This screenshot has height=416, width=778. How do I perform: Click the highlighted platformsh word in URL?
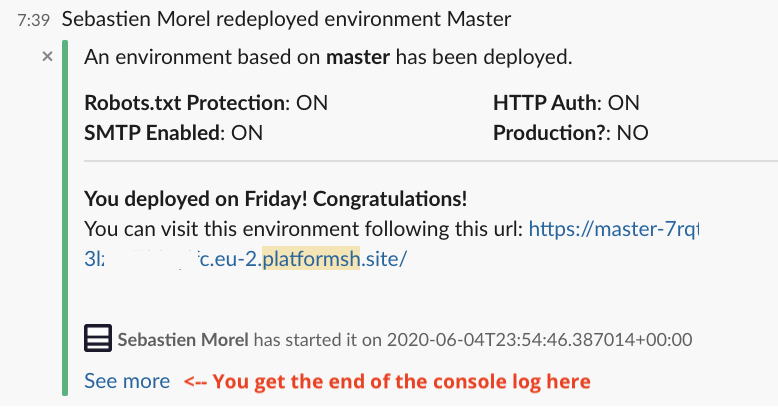tap(311, 259)
